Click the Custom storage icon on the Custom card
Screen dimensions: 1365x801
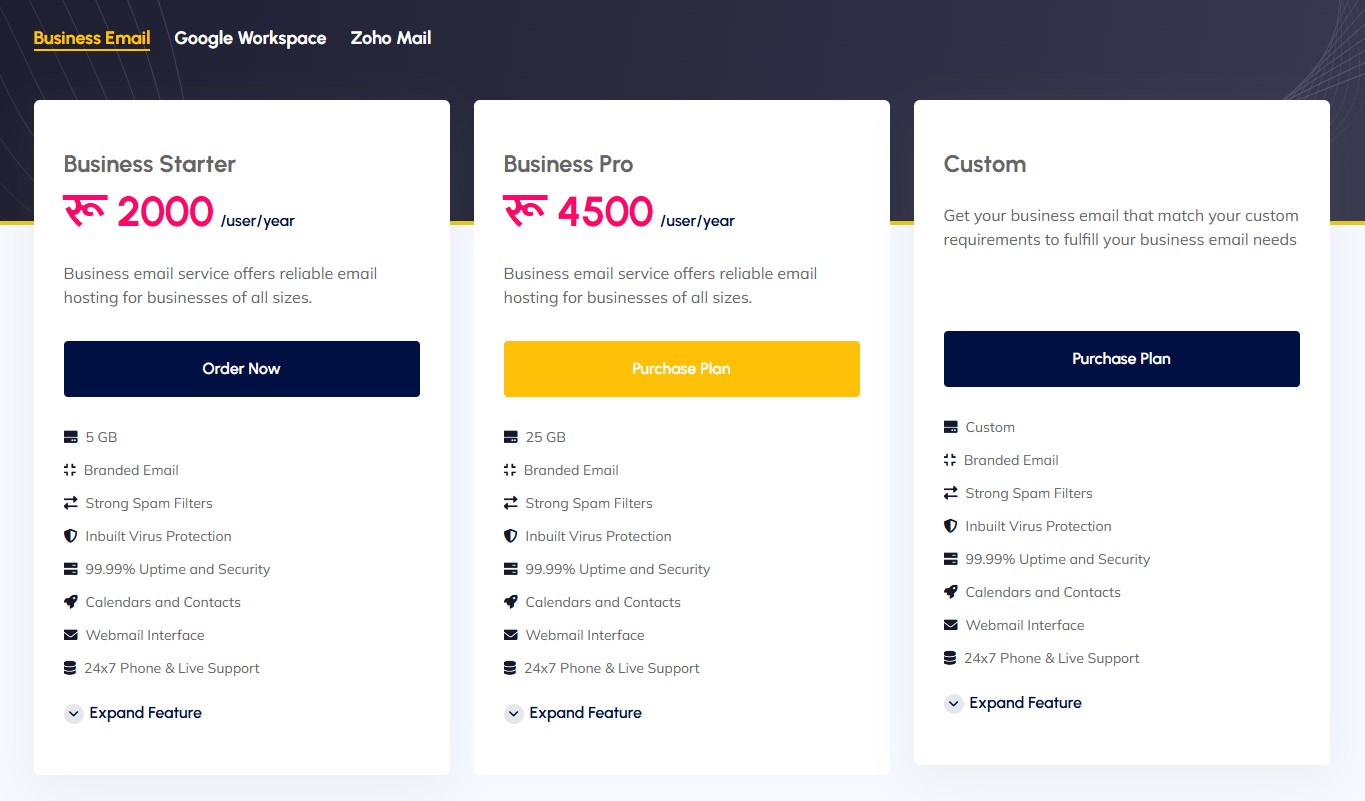950,426
